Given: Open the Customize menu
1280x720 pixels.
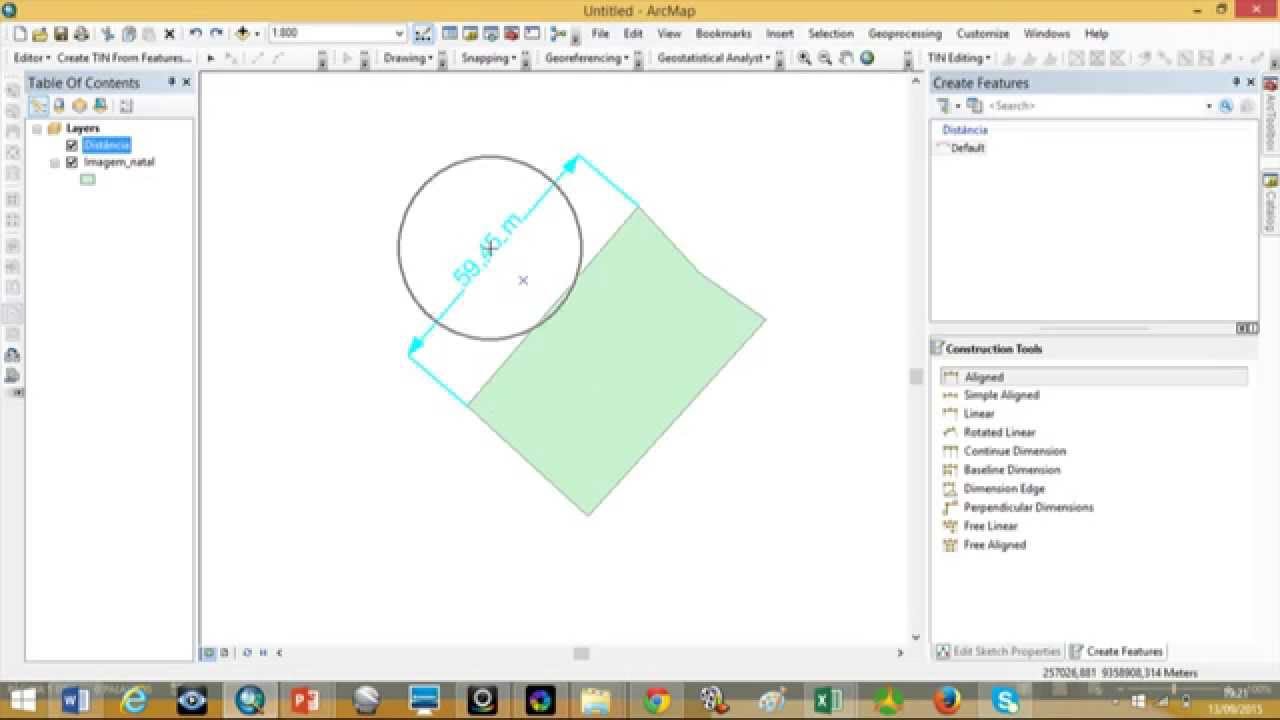Looking at the screenshot, I should (982, 34).
